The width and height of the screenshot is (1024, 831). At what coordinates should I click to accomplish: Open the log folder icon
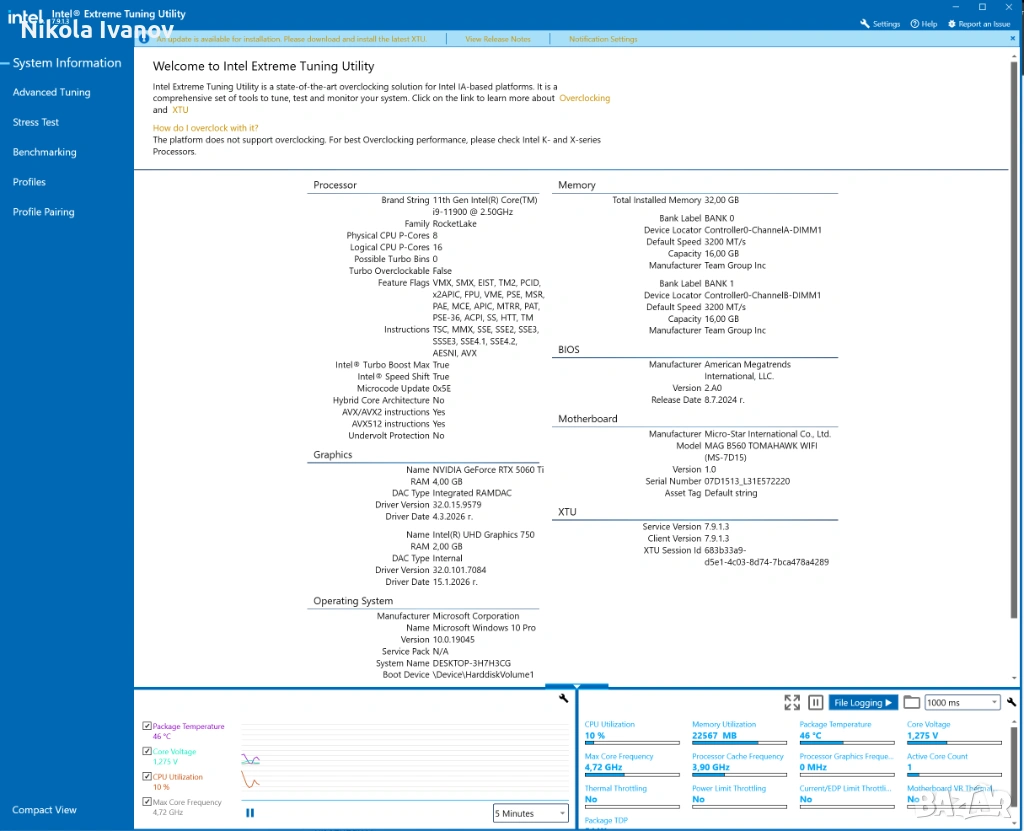[911, 703]
